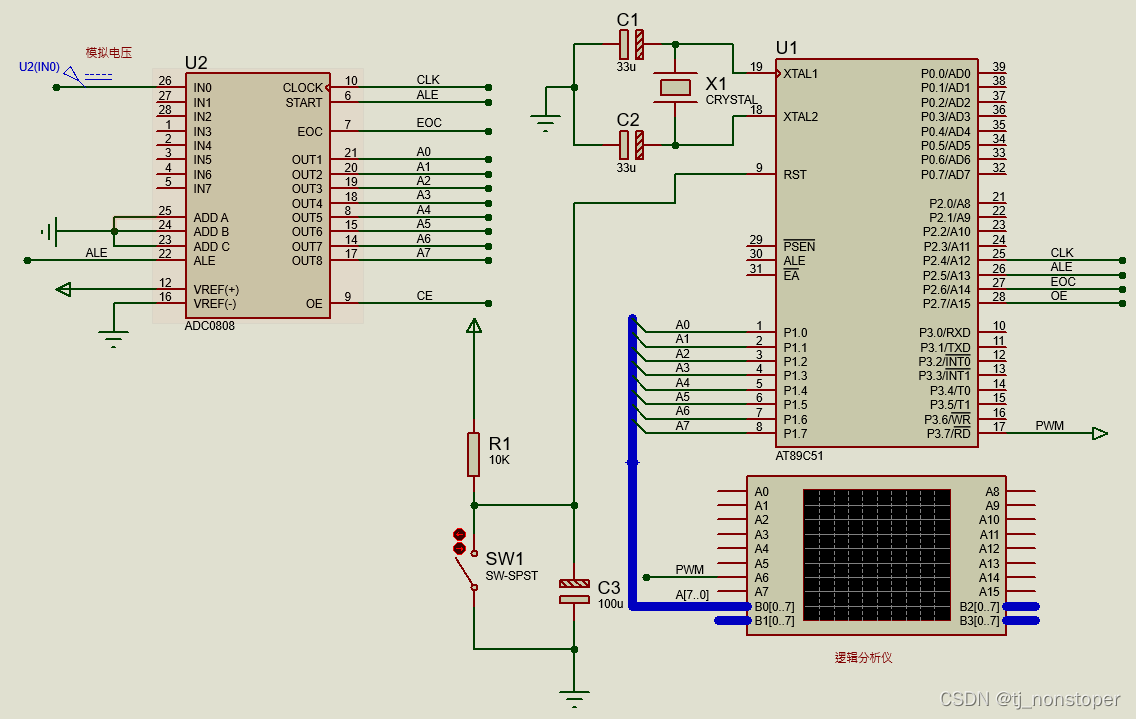
Task: Click the 'P0.0/AD0' pin label
Action: click(x=945, y=74)
